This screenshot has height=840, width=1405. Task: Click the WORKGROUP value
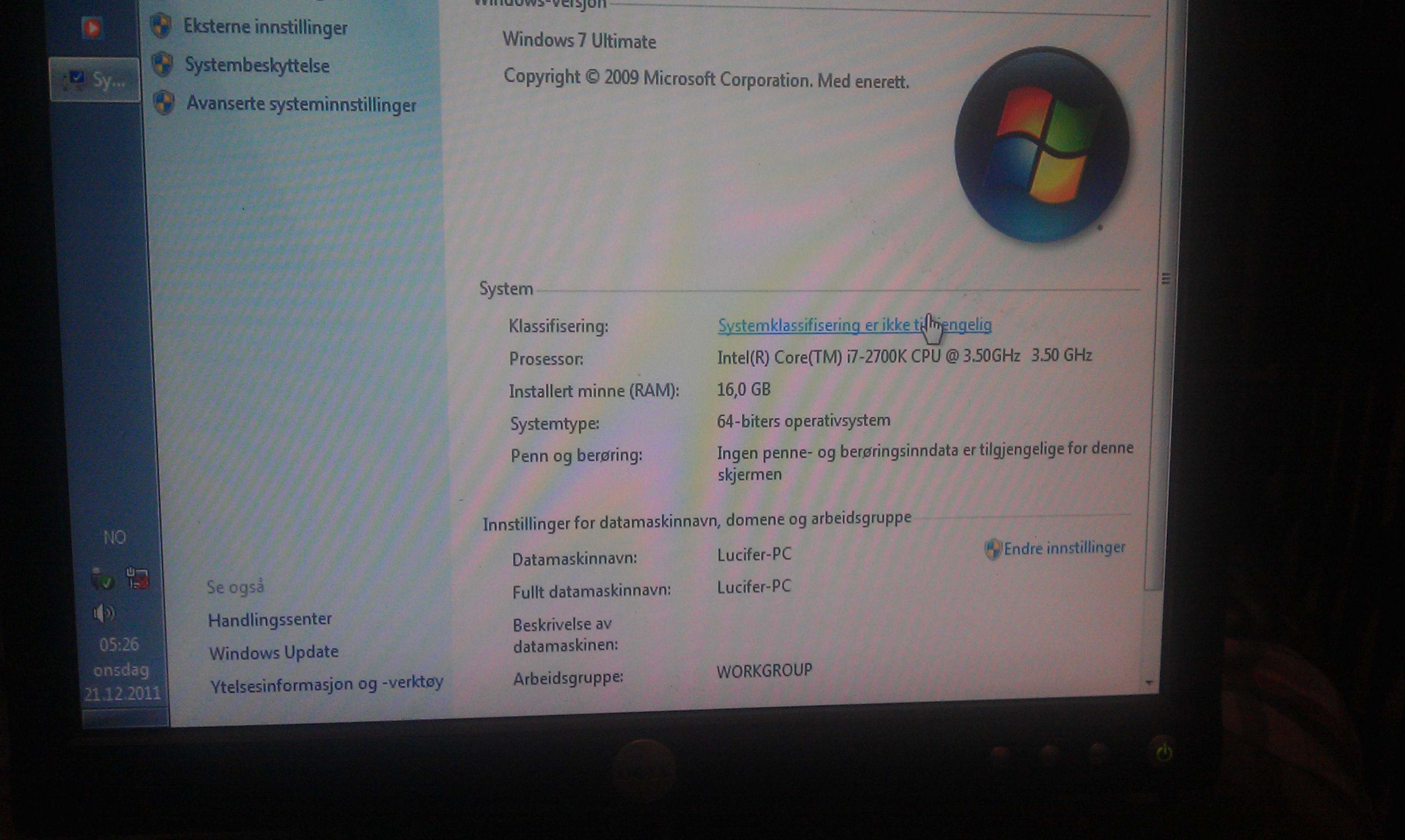764,671
